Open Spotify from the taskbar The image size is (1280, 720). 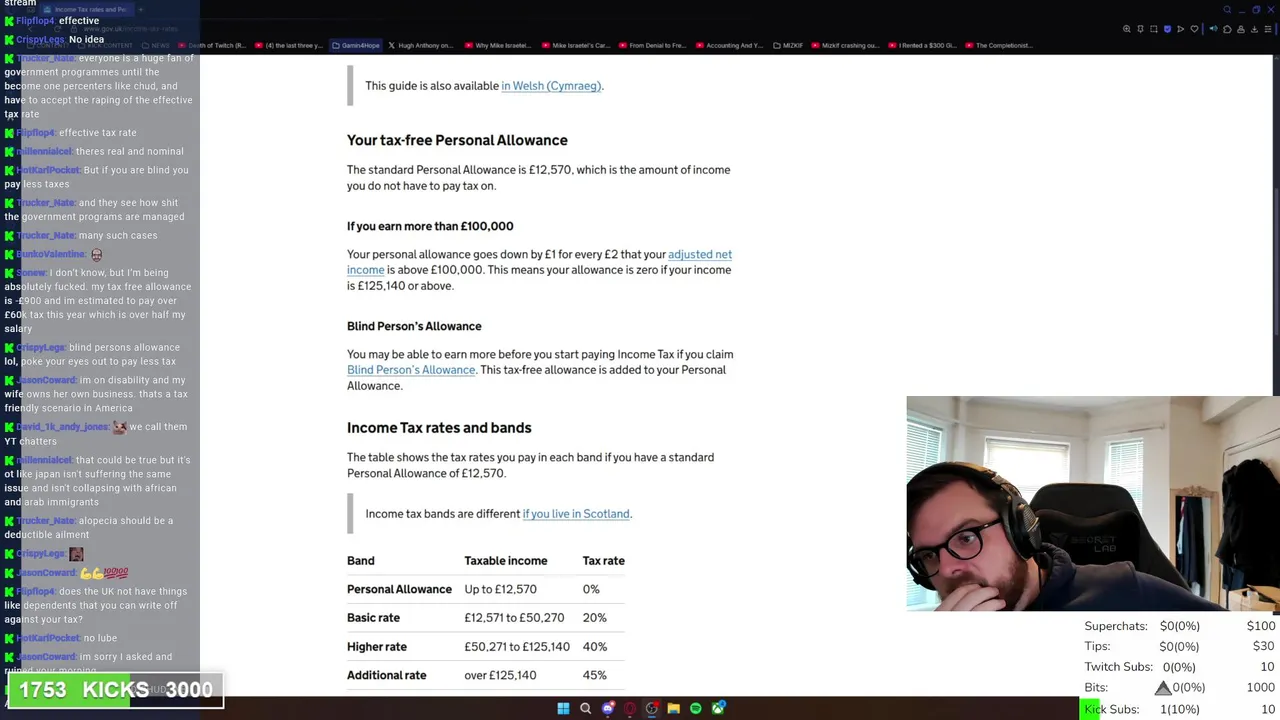pos(696,709)
